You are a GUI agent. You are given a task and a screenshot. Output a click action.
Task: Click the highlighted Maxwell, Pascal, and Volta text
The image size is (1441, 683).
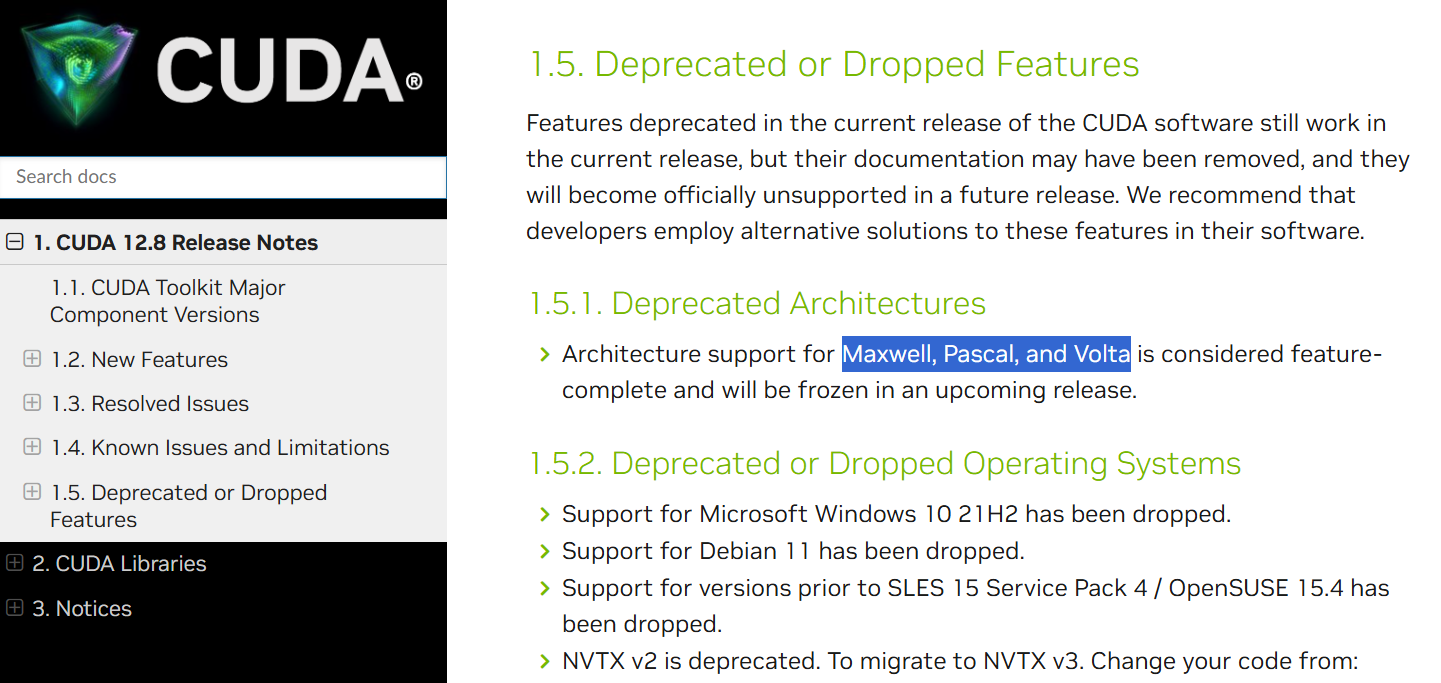coord(986,354)
